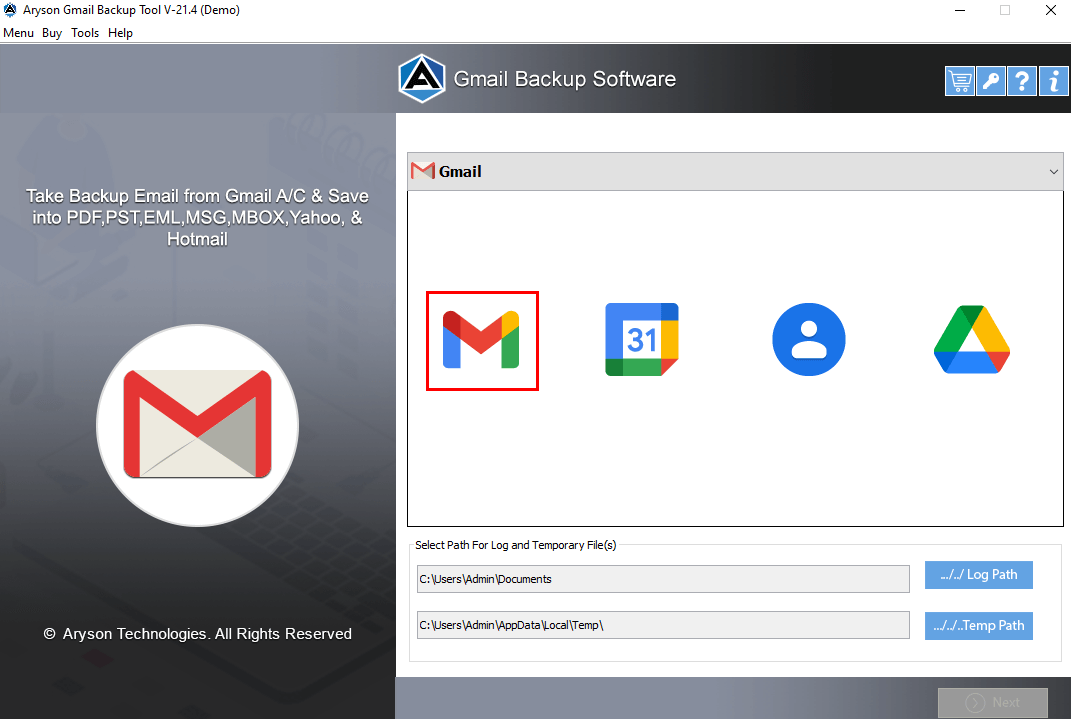Open the Tools menu
Screen dimensions: 1071x719
pyautogui.click(x=85, y=32)
